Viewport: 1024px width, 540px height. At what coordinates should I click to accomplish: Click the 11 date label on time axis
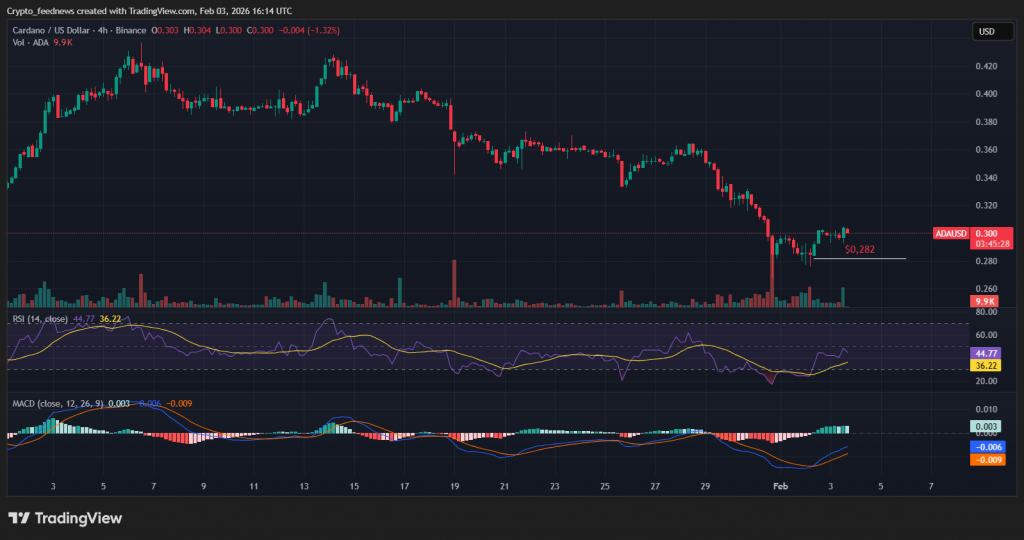tap(253, 486)
